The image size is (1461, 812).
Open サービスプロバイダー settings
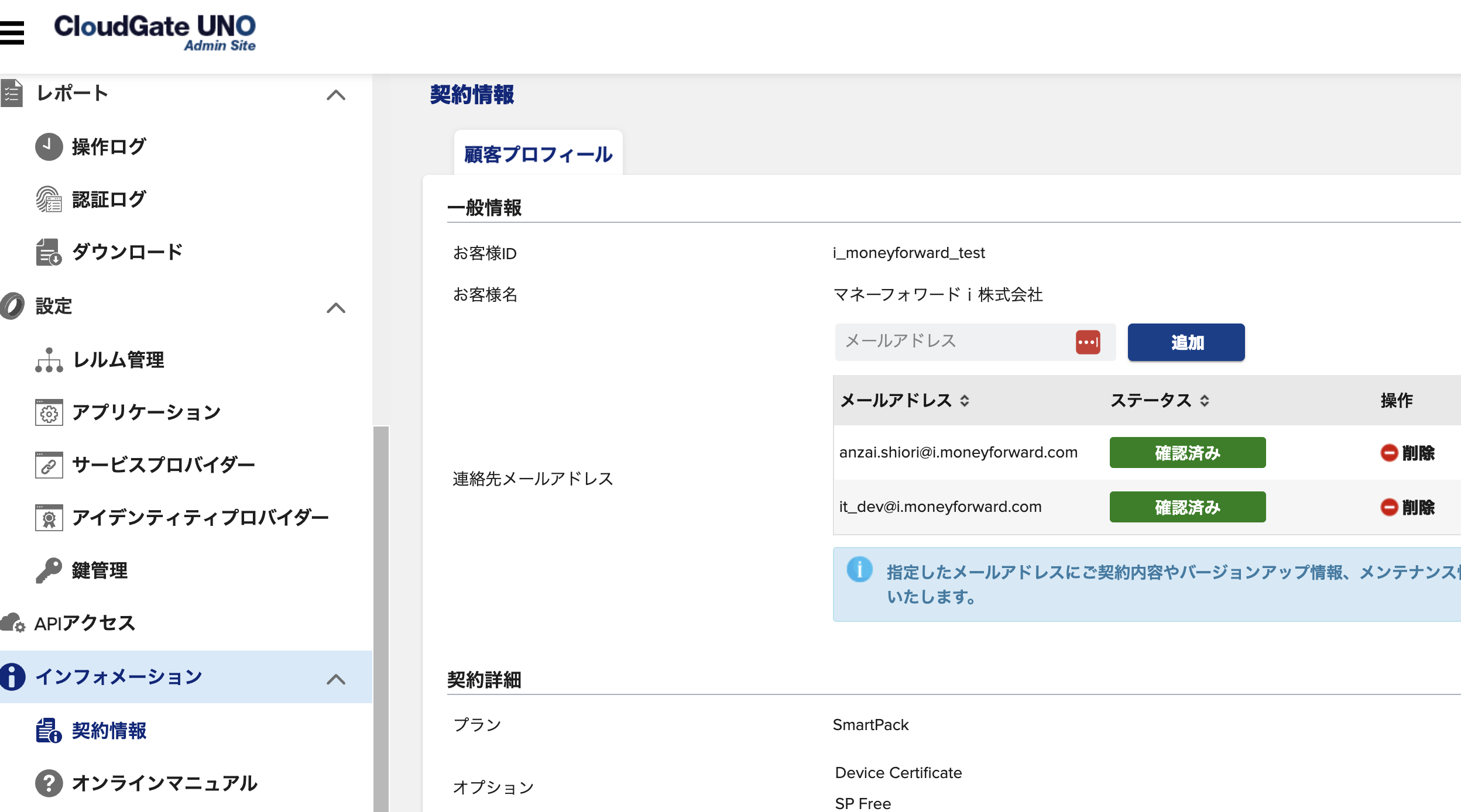163,465
